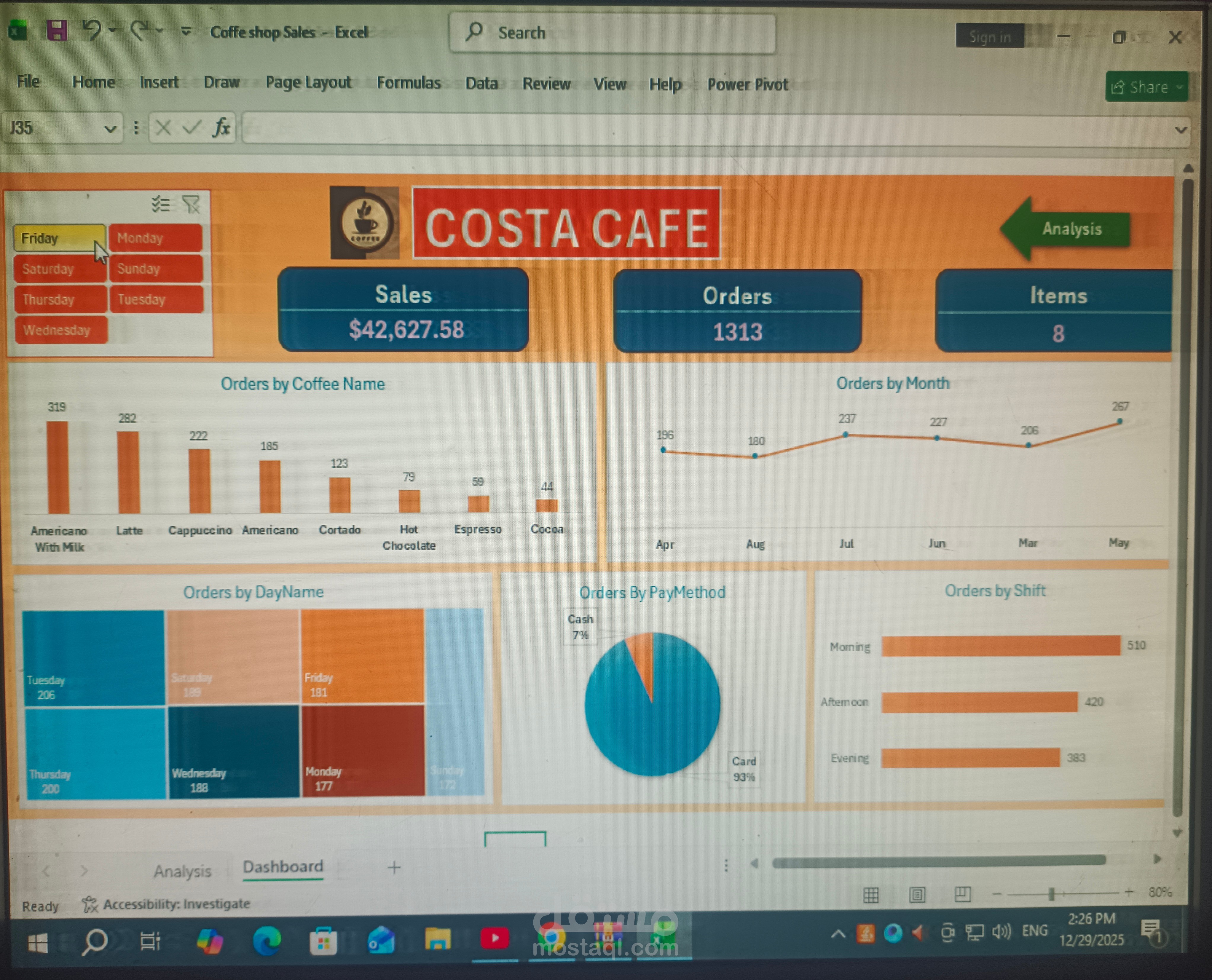
Task: Open Customize Quick Access Toolbar dropdown
Action: [186, 31]
